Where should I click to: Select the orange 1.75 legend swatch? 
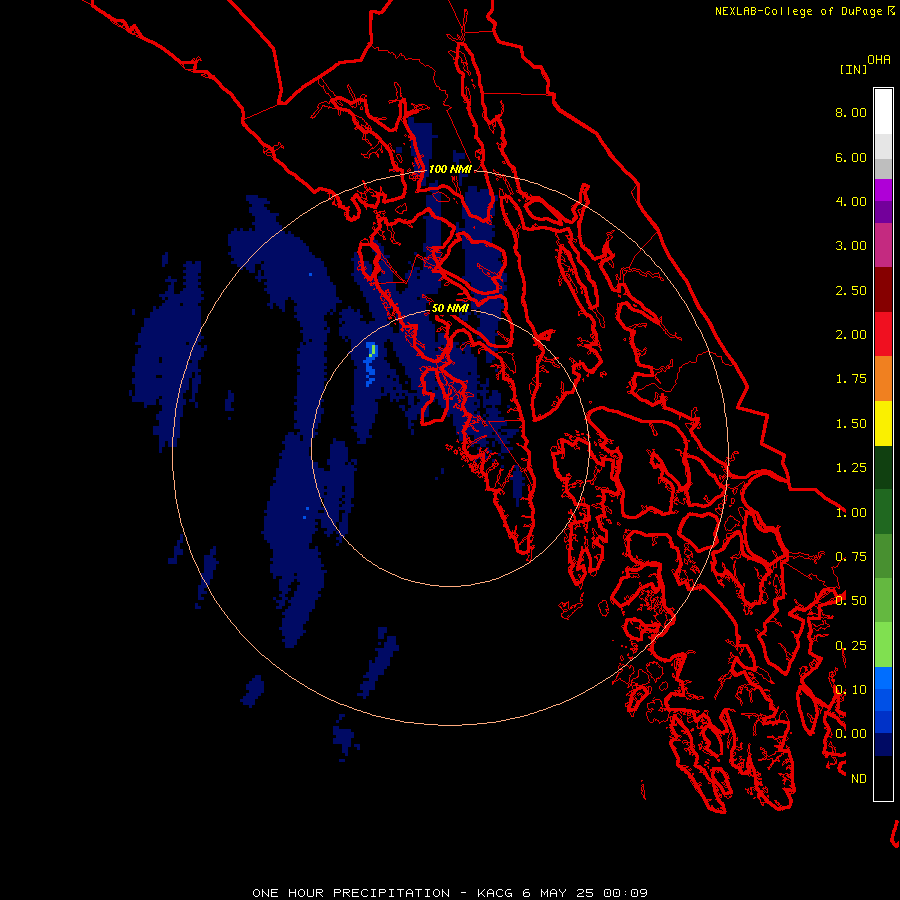click(883, 379)
